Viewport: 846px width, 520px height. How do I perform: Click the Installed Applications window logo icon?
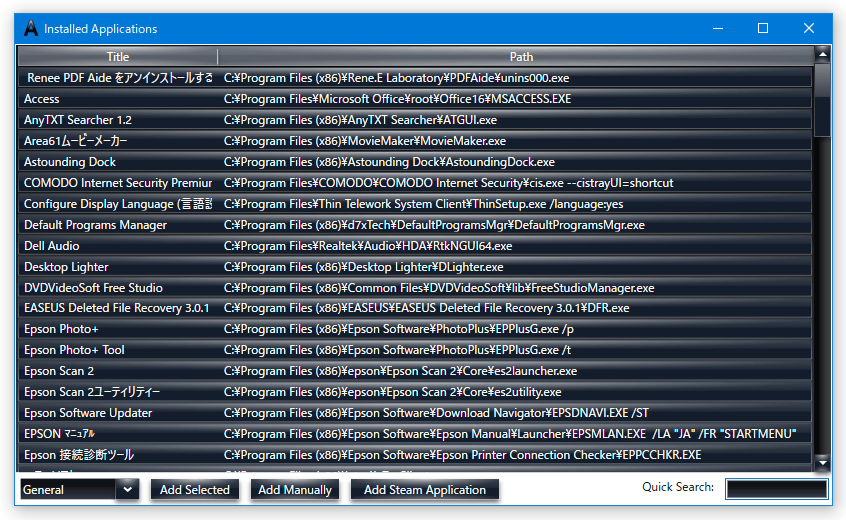pos(31,29)
